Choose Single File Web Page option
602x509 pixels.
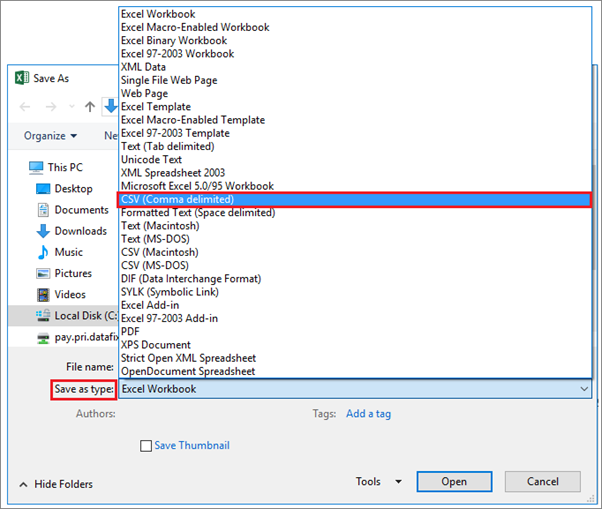click(355, 80)
